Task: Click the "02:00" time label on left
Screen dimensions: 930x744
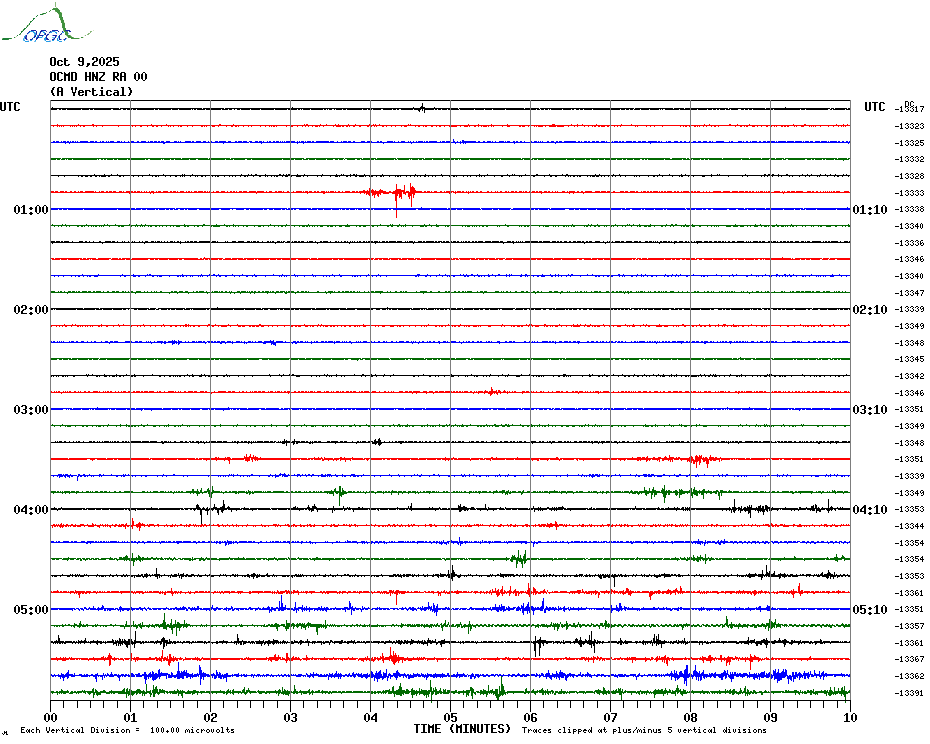Action: 31,310
